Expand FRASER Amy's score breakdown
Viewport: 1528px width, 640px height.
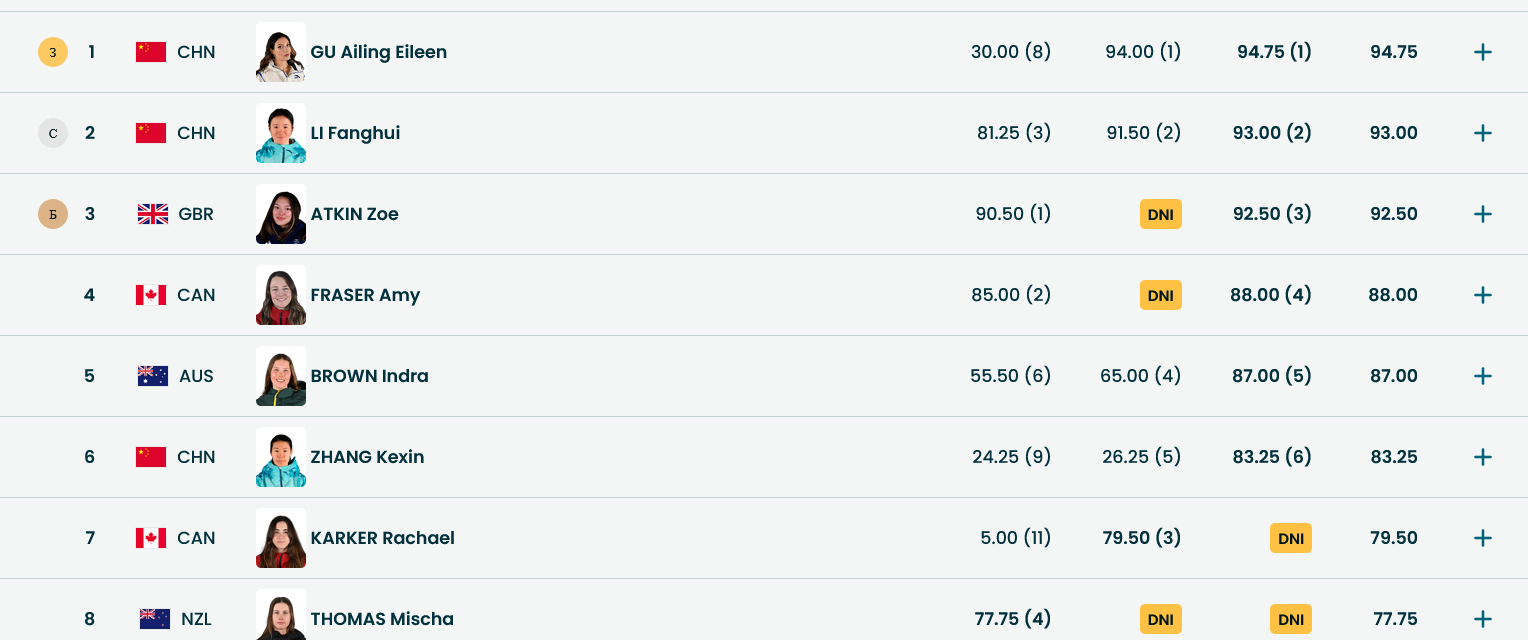[1482, 295]
